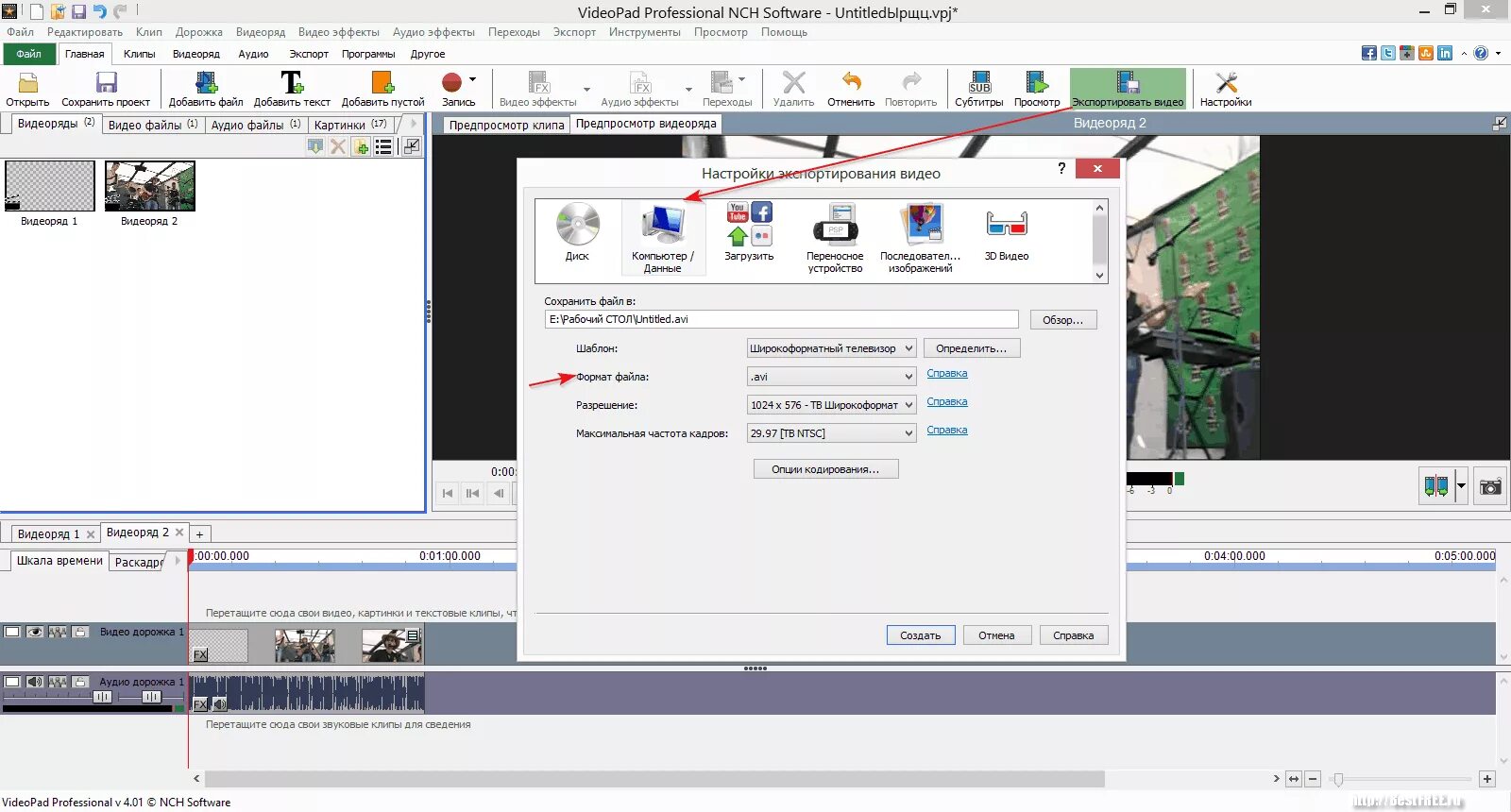Click the Сохранить файл в path field
The width and height of the screenshot is (1511, 812).
pos(781,319)
